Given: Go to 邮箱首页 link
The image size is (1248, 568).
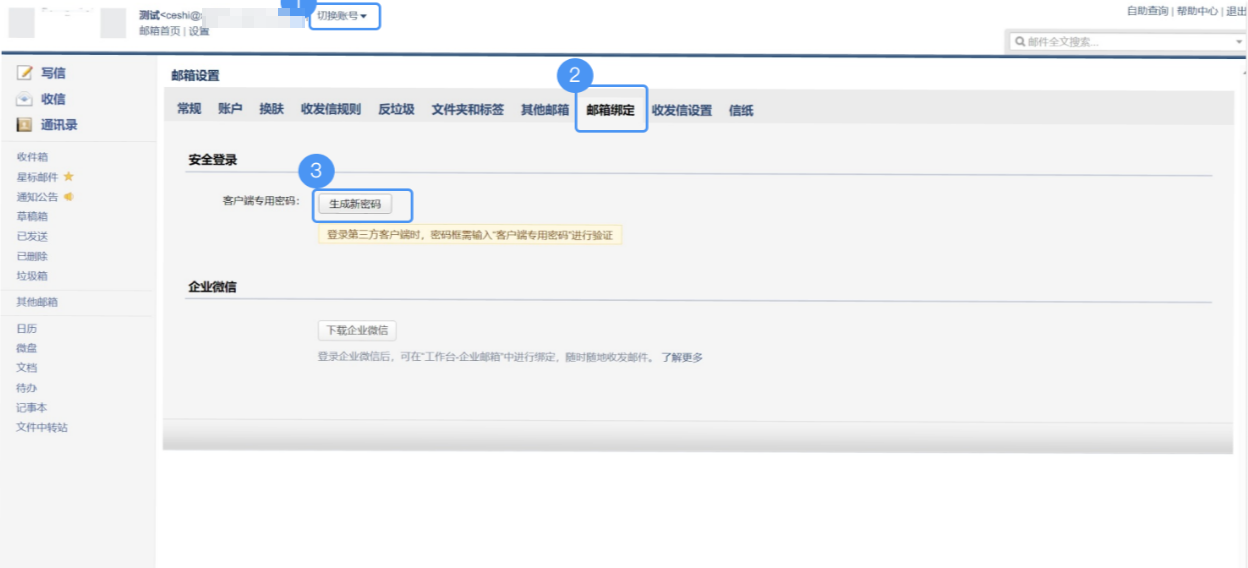Looking at the screenshot, I should (x=160, y=31).
